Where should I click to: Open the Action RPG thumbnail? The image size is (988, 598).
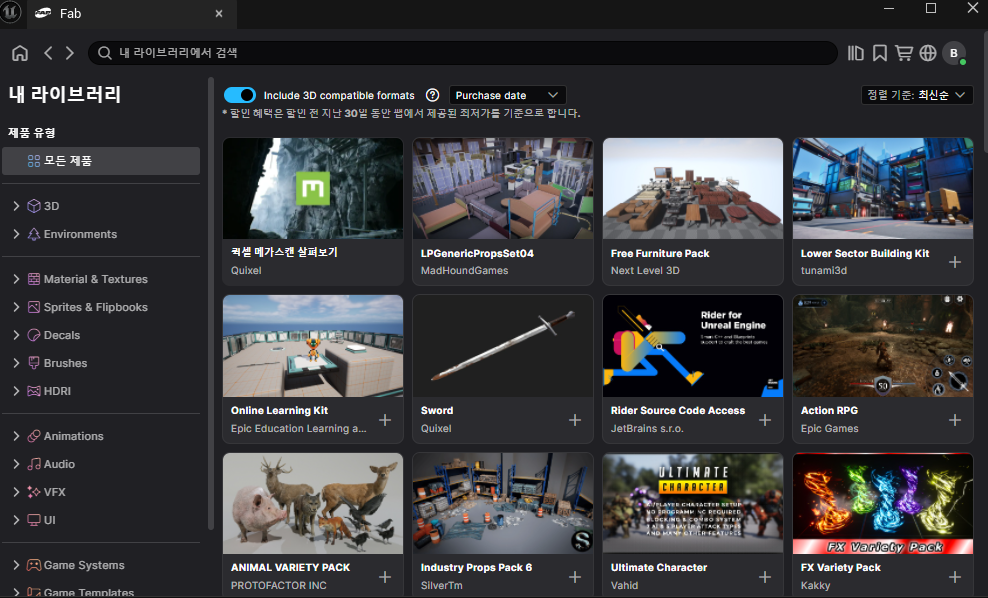pyautogui.click(x=883, y=346)
